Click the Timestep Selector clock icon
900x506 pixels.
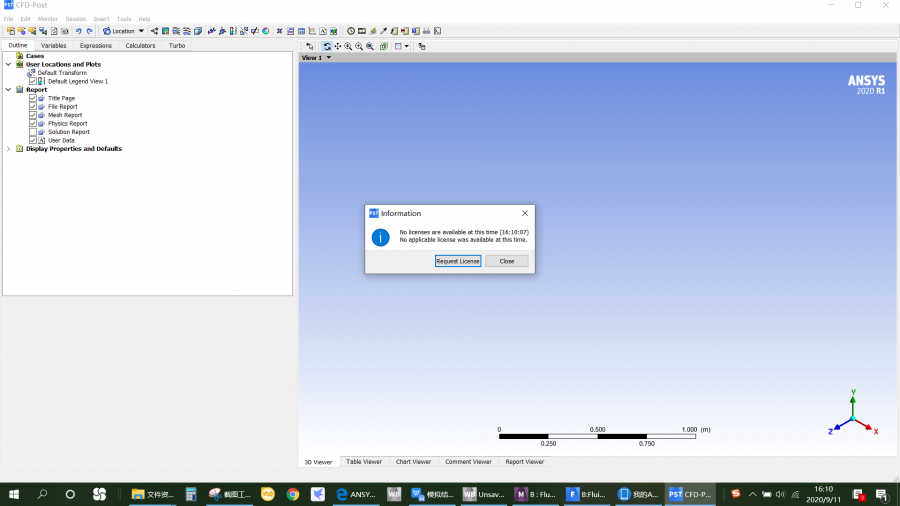(x=350, y=31)
